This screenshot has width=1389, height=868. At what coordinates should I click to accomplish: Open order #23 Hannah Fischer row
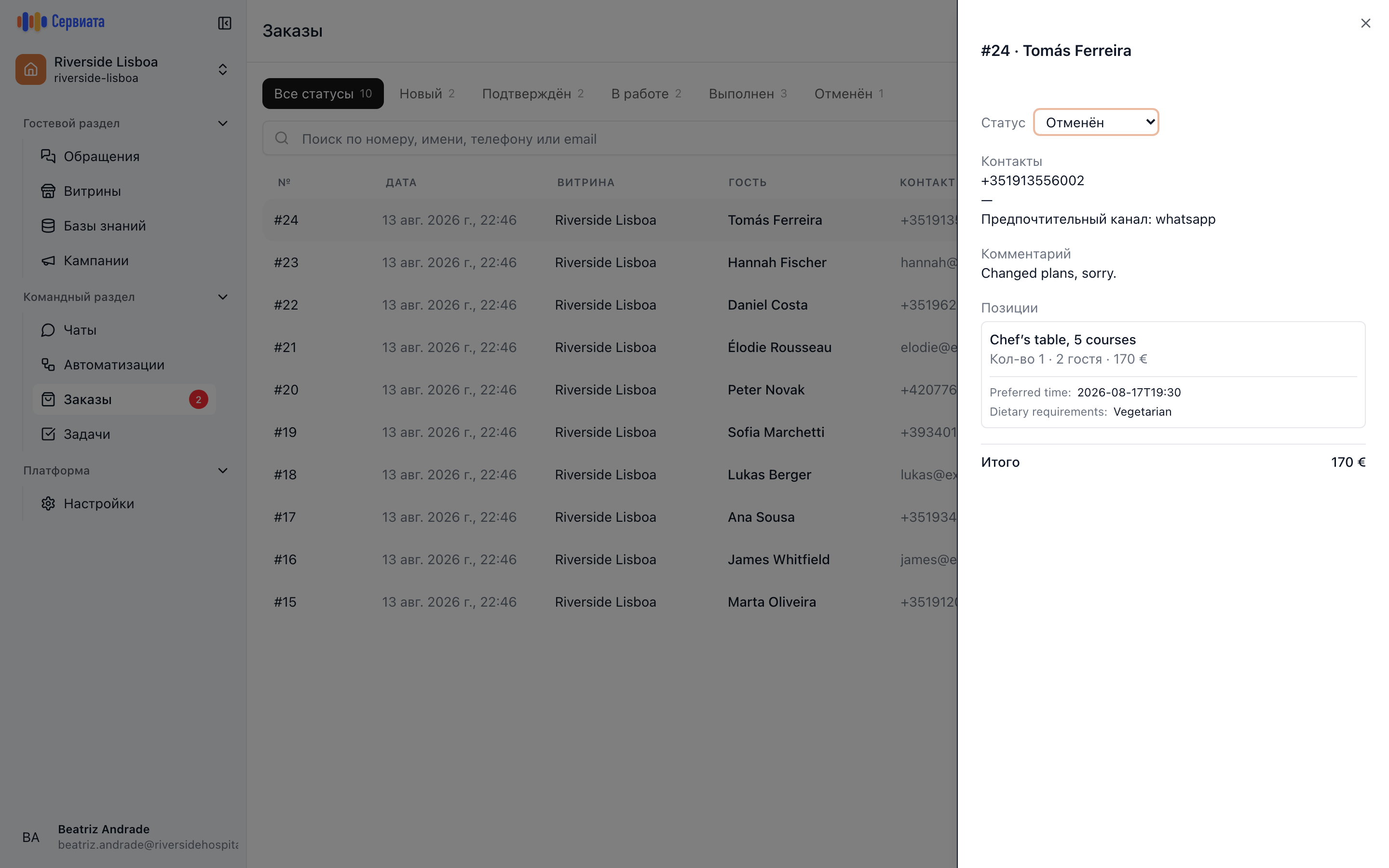pyautogui.click(x=610, y=262)
